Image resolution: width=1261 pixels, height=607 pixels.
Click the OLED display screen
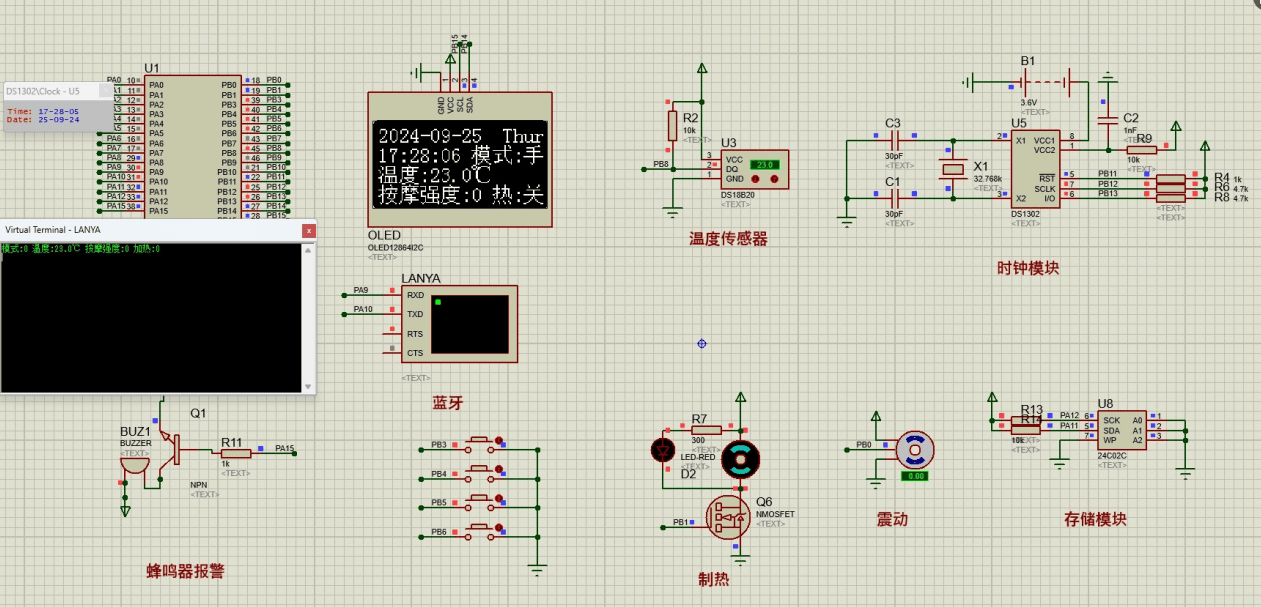click(460, 165)
